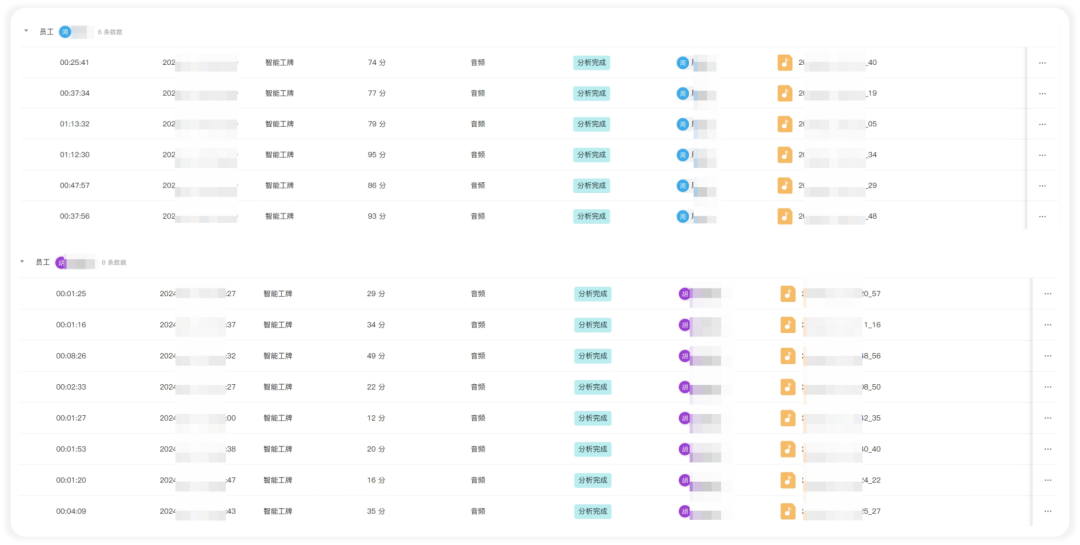Click the blue avatar in first group header
Screen dimensions: 1080x545
65,32
